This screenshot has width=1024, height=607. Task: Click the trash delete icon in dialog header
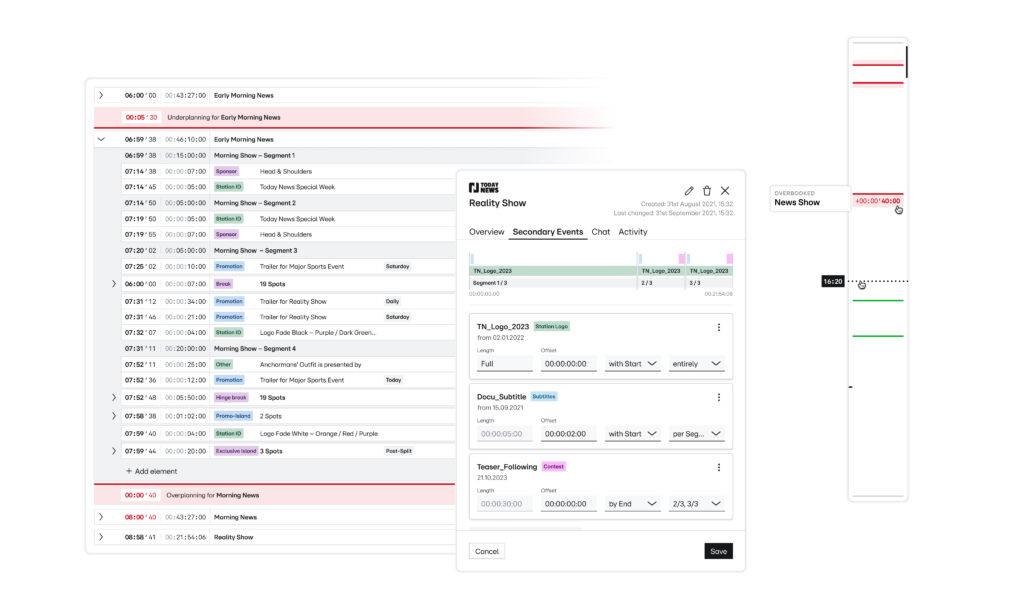pyautogui.click(x=707, y=191)
